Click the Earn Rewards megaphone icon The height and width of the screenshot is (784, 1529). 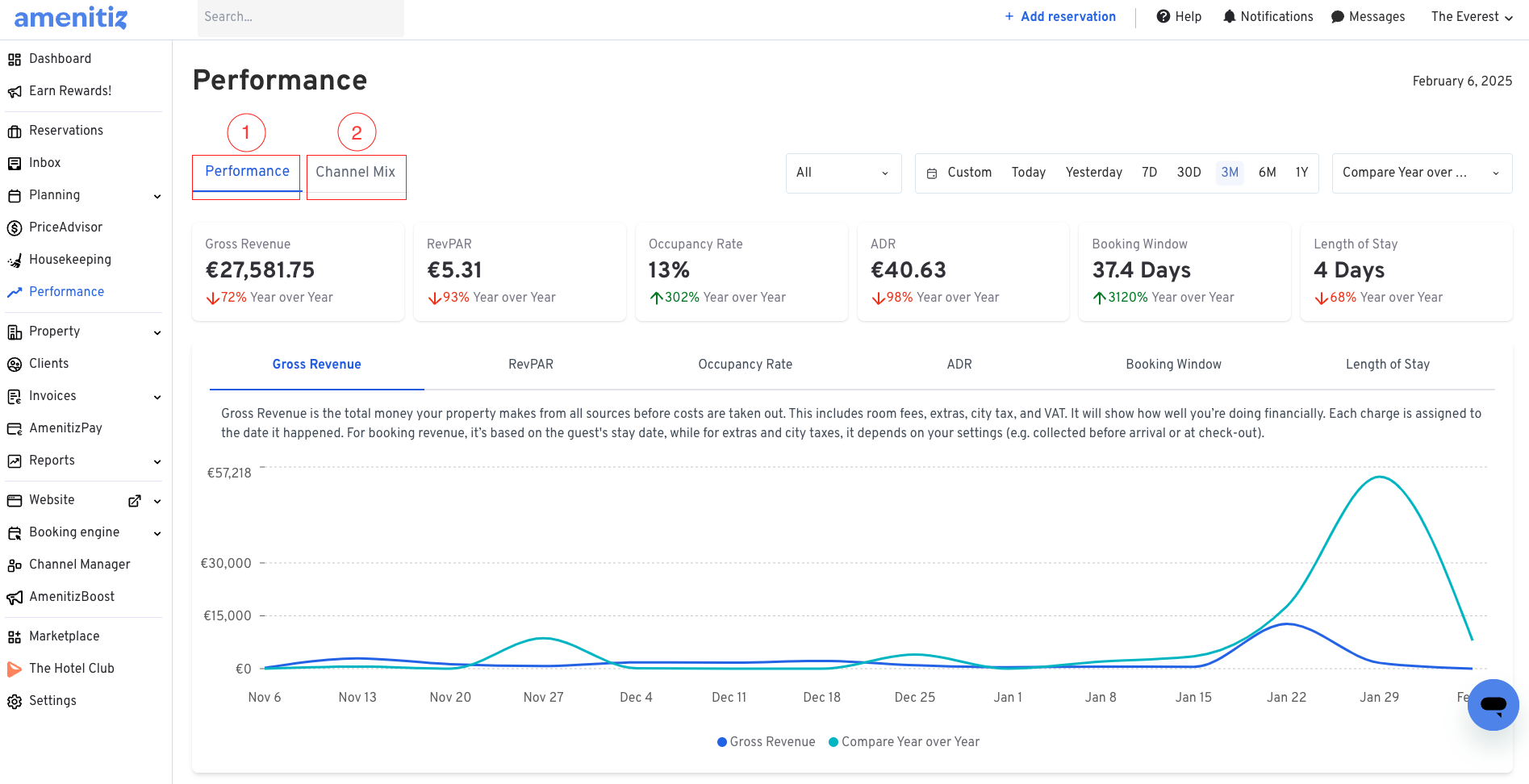coord(15,91)
